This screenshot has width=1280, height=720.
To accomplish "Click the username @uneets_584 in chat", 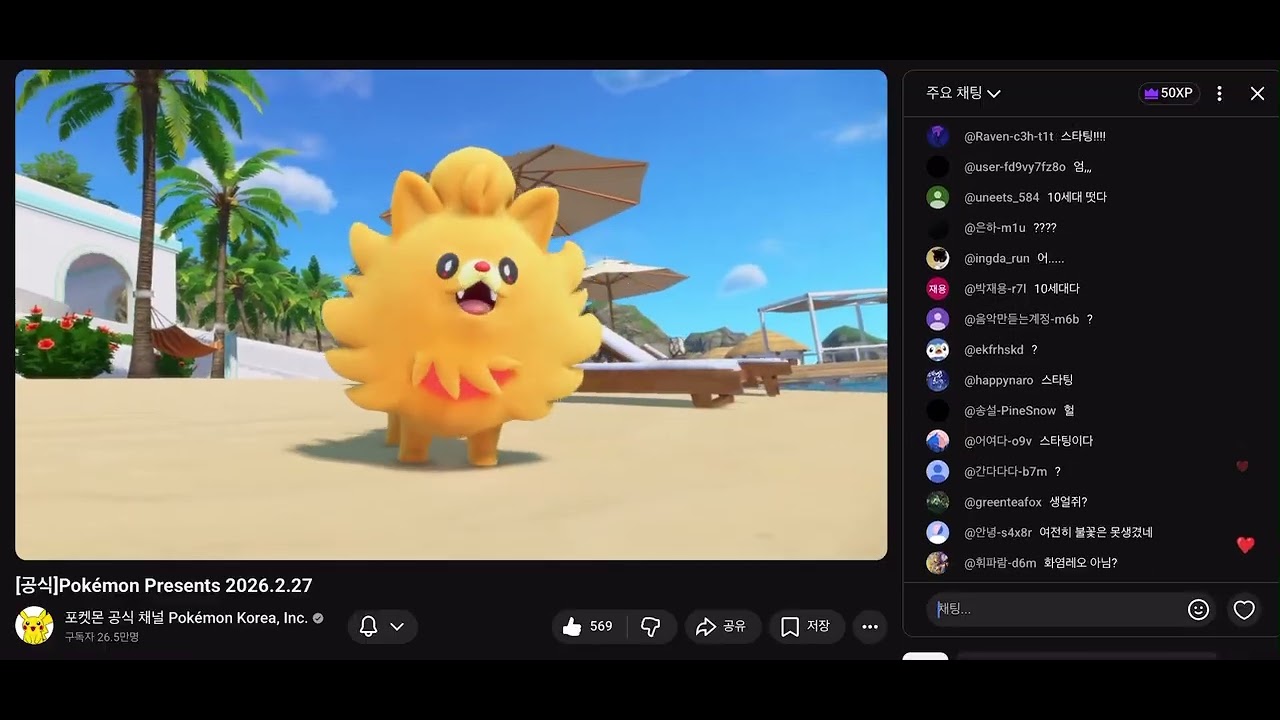I will click(x=1001, y=197).
